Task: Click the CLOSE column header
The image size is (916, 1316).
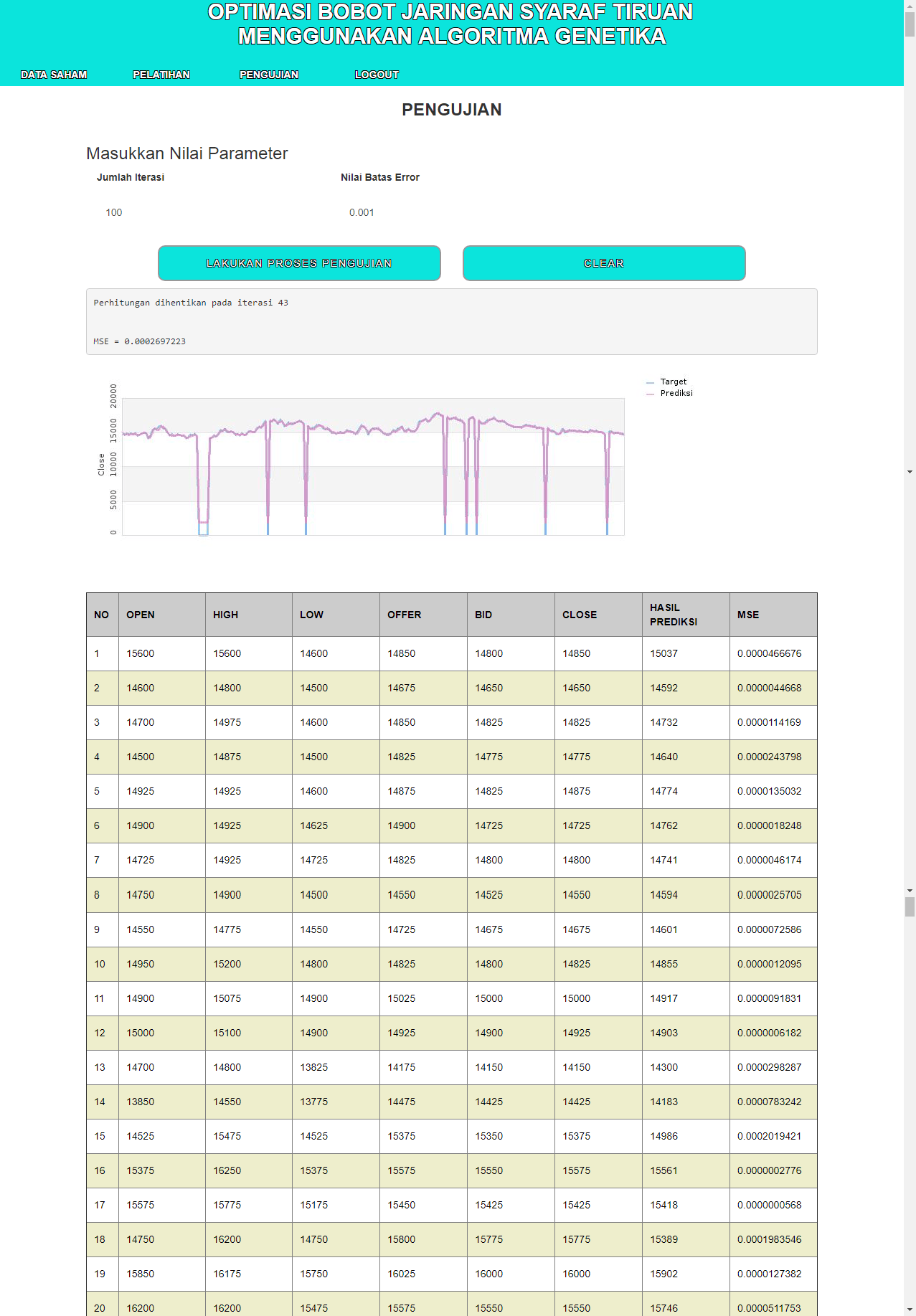Action: (580, 615)
